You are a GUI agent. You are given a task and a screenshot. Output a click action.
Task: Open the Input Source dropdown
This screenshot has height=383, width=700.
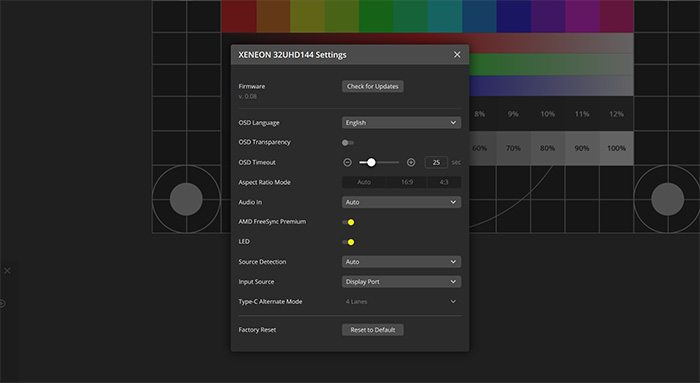(401, 282)
